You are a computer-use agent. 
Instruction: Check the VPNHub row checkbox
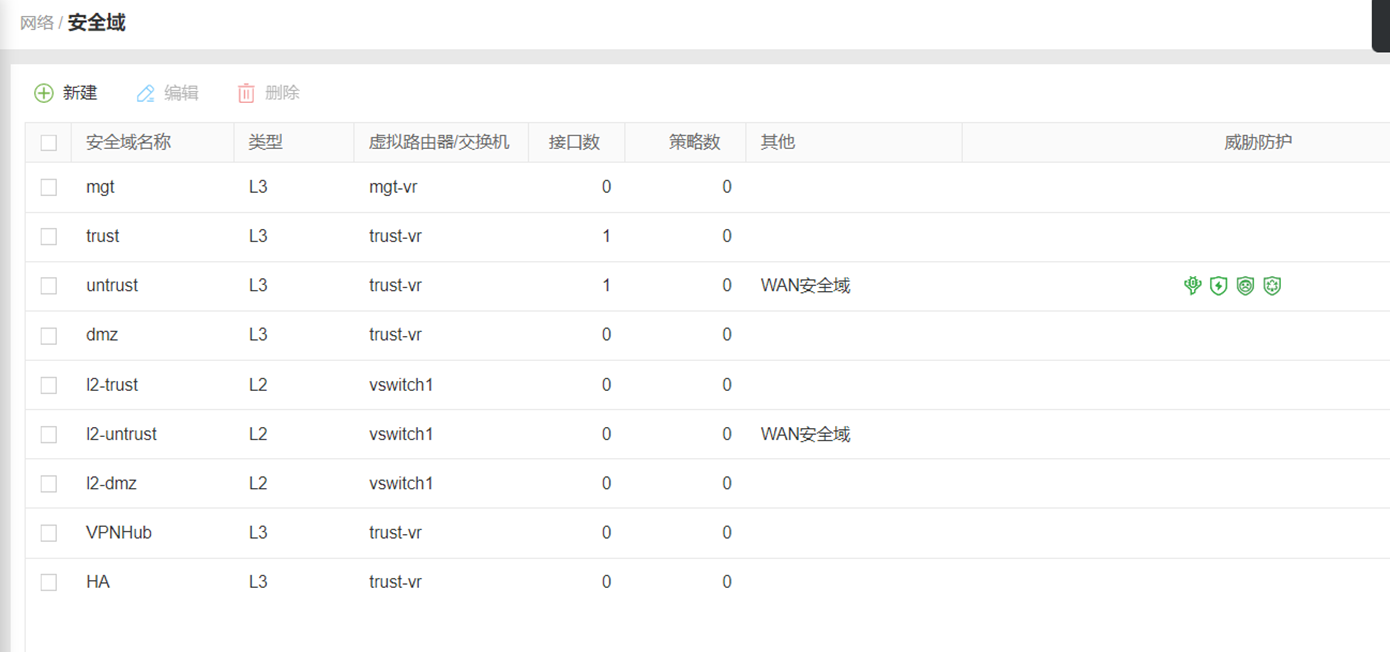coord(48,532)
